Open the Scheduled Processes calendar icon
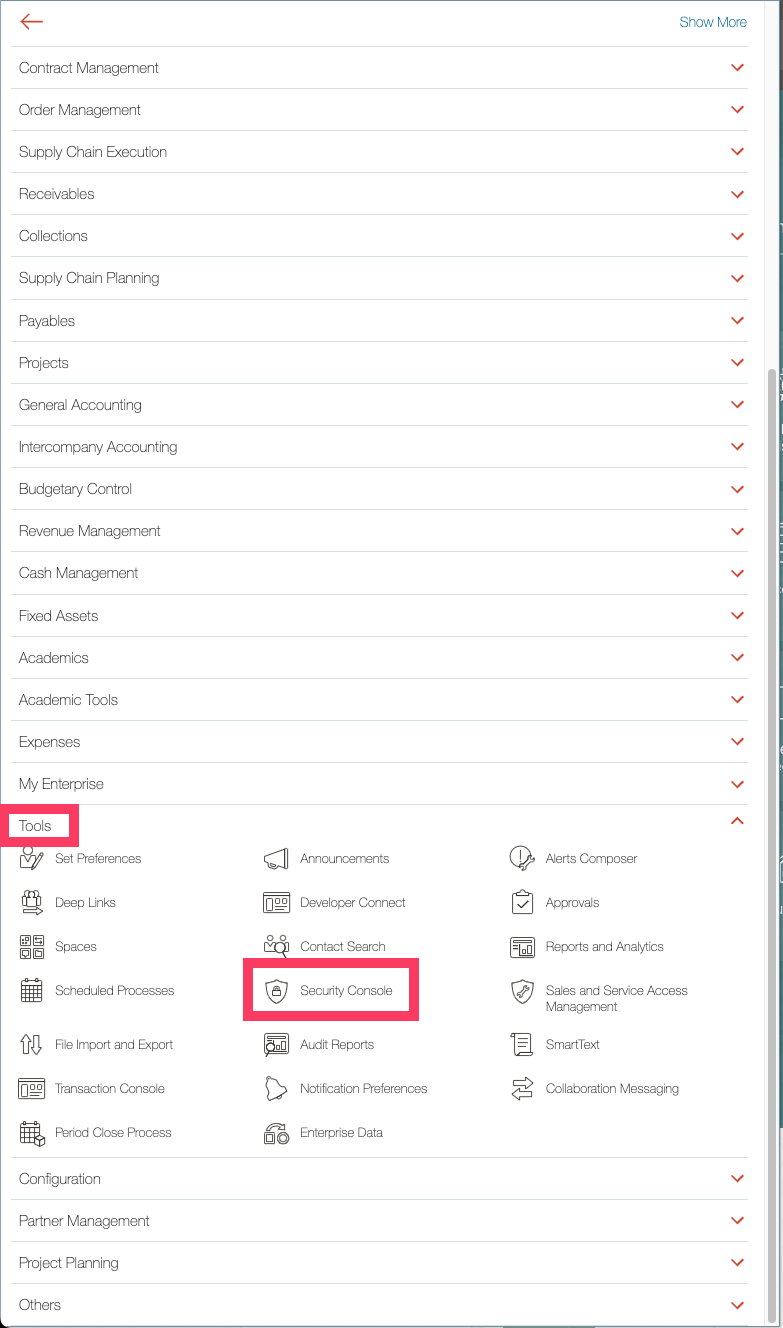Image resolution: width=783 pixels, height=1328 pixels. tap(32, 991)
